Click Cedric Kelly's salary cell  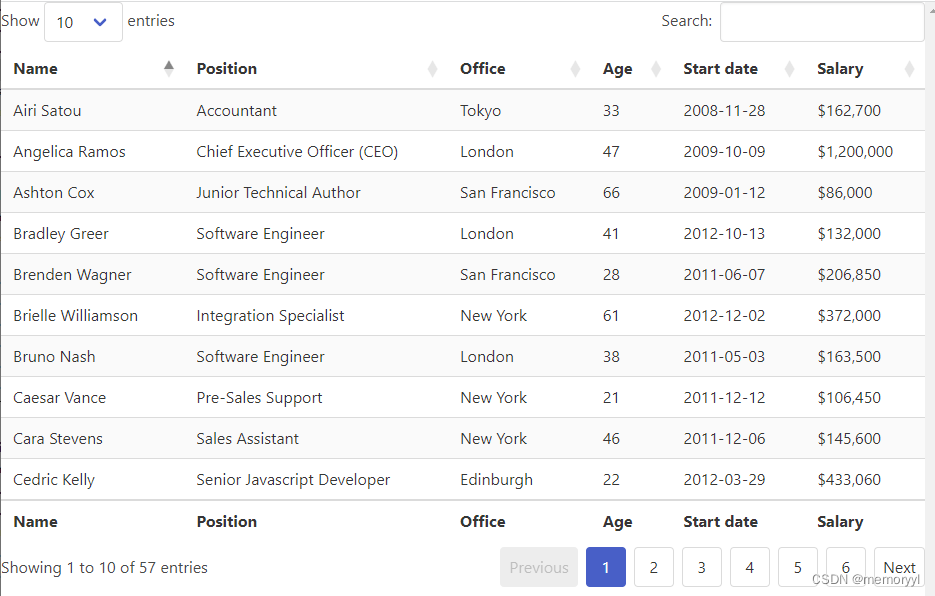tap(849, 480)
